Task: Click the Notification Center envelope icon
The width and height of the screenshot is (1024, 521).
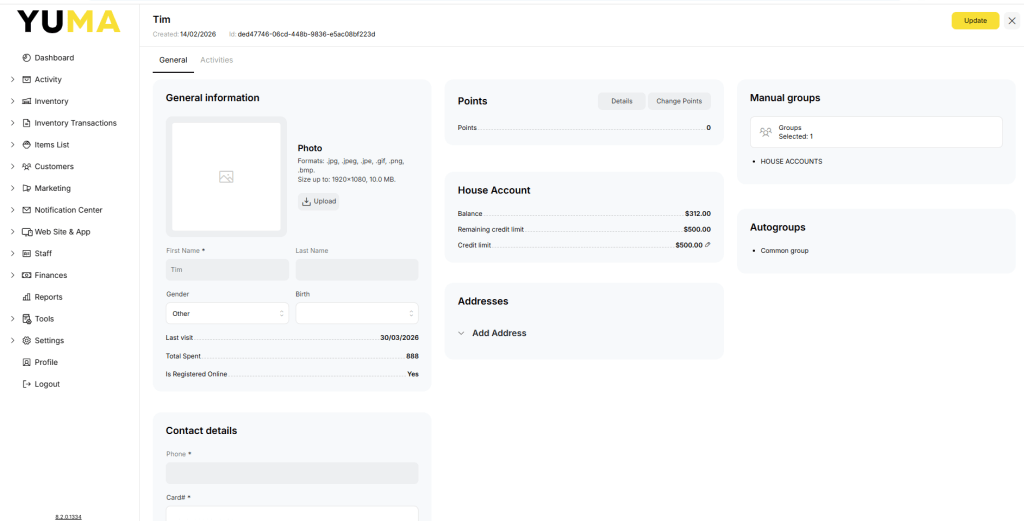Action: (26, 210)
